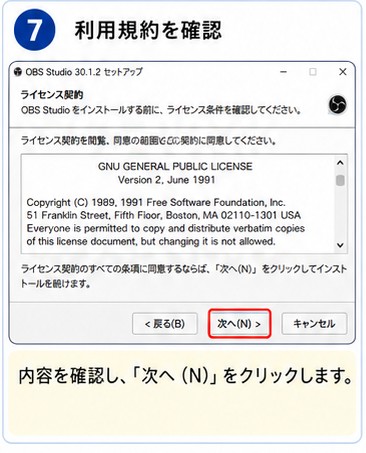Click the 'of this license document' line
Viewport: 366px width, 453px height.
pos(151,241)
